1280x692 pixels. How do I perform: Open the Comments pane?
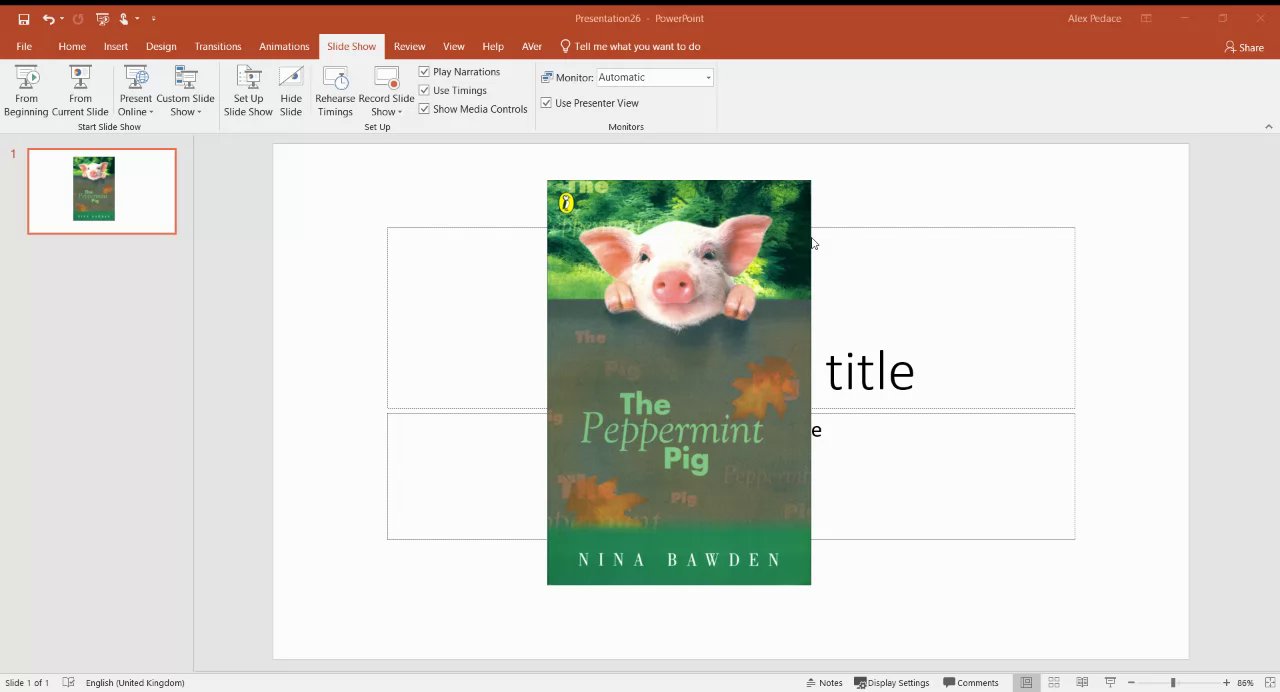[x=970, y=683]
